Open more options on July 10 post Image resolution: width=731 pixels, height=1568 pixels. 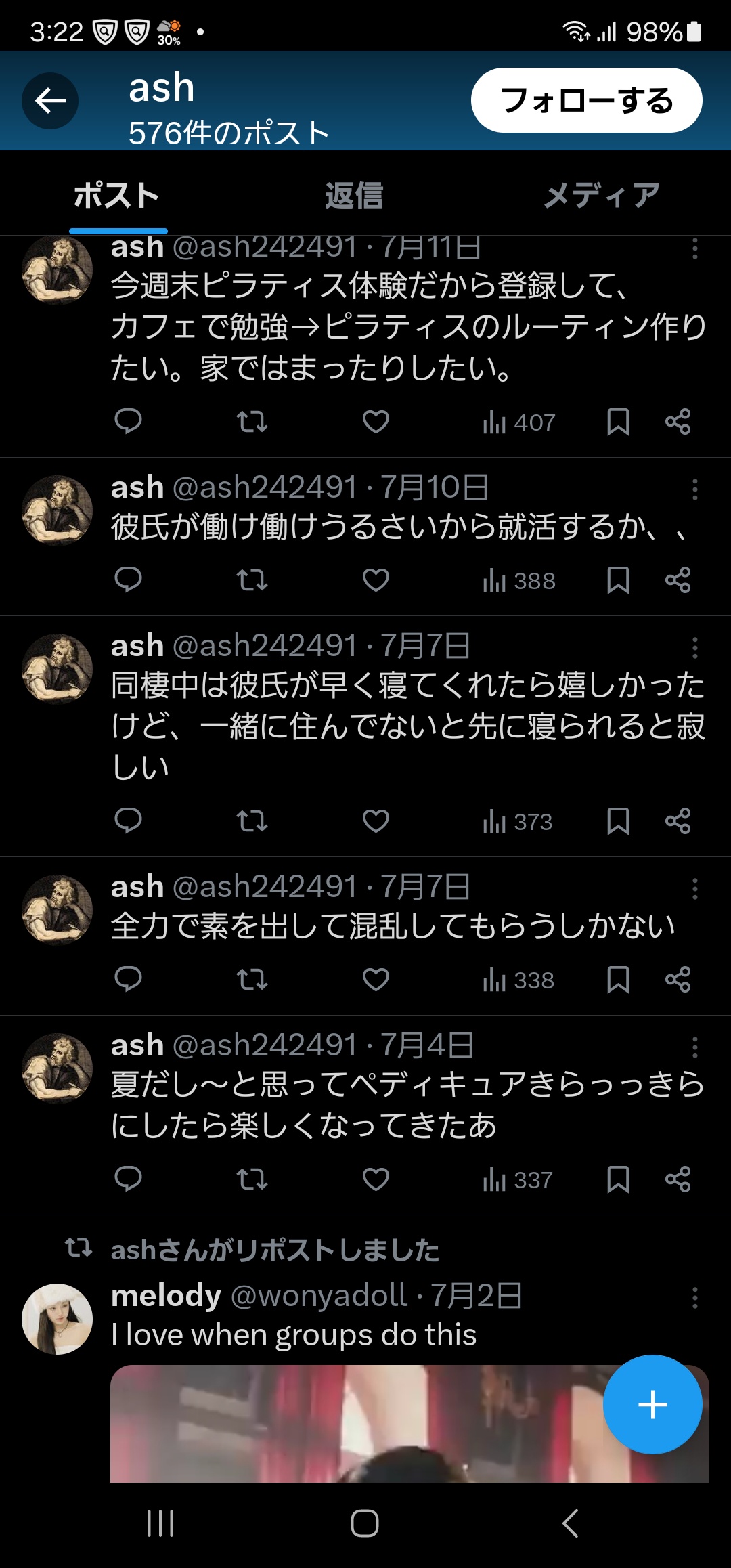click(694, 489)
